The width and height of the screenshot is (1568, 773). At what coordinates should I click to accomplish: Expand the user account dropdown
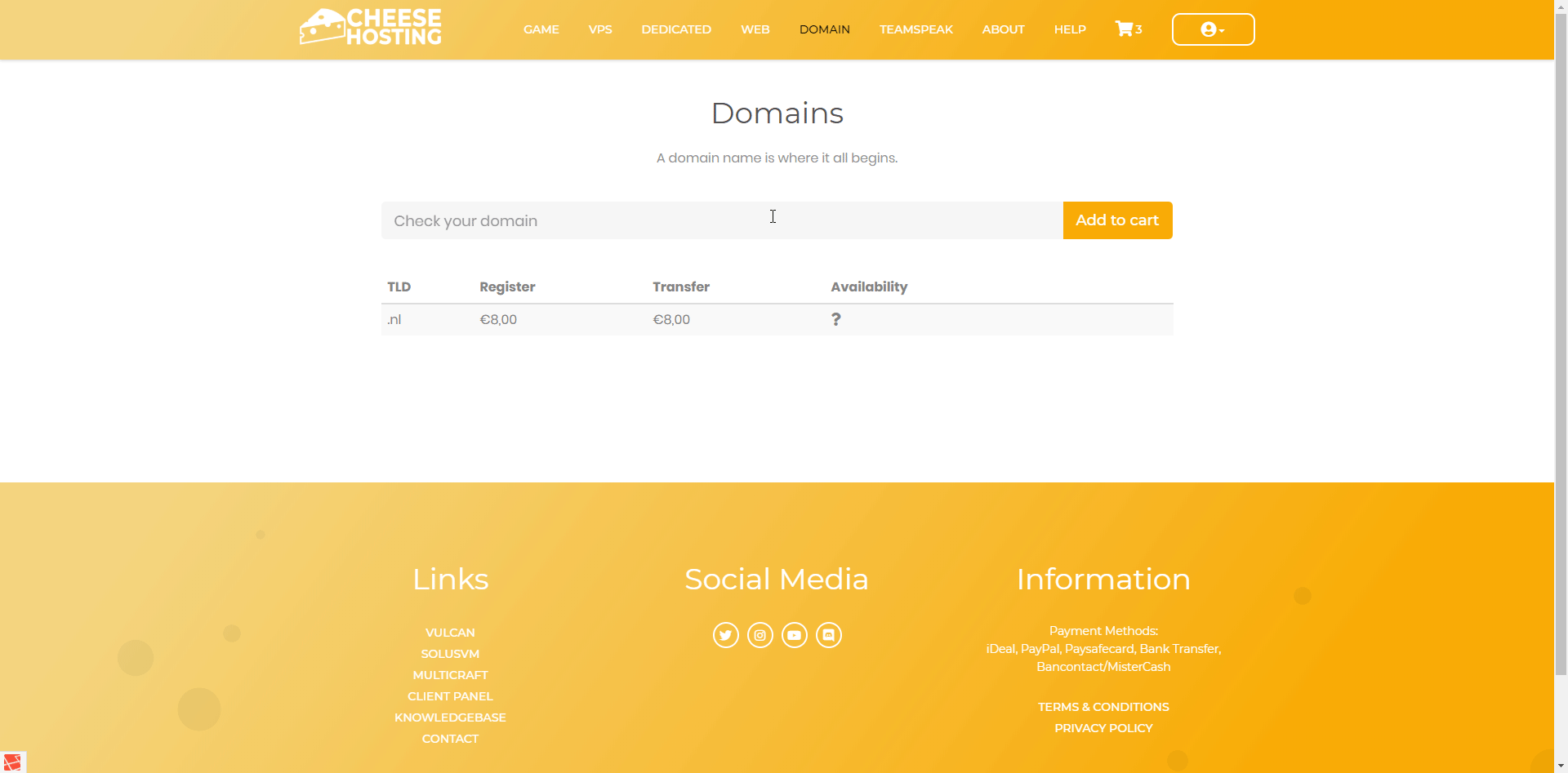tap(1213, 29)
